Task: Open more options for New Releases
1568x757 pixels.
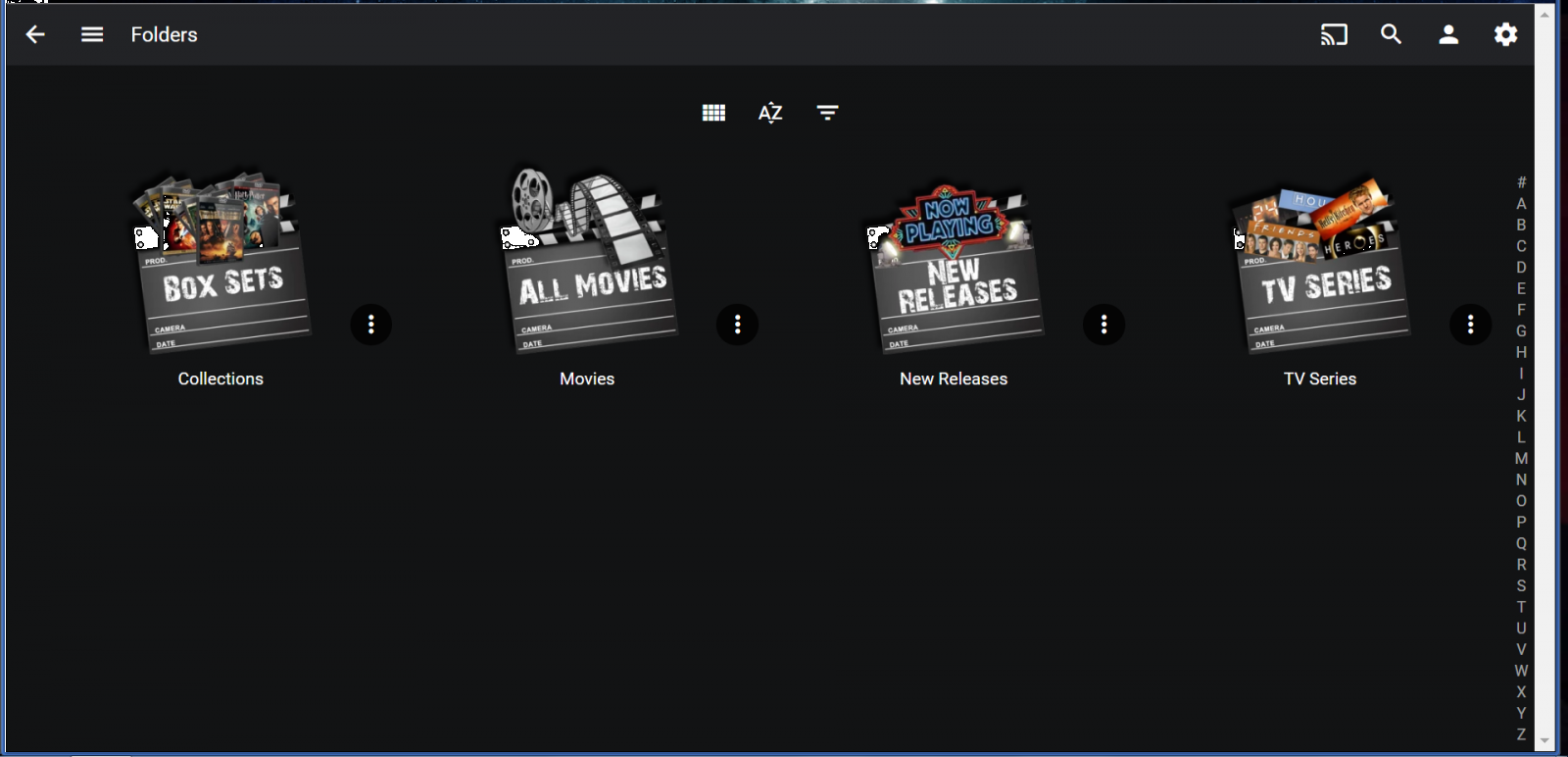Action: click(x=1104, y=325)
